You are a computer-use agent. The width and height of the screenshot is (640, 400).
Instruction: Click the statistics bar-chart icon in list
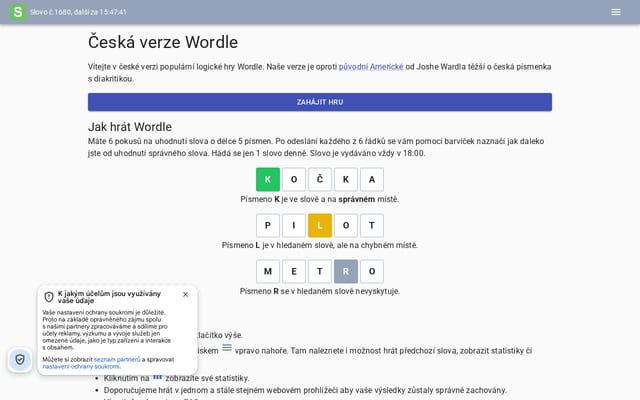click(x=157, y=377)
